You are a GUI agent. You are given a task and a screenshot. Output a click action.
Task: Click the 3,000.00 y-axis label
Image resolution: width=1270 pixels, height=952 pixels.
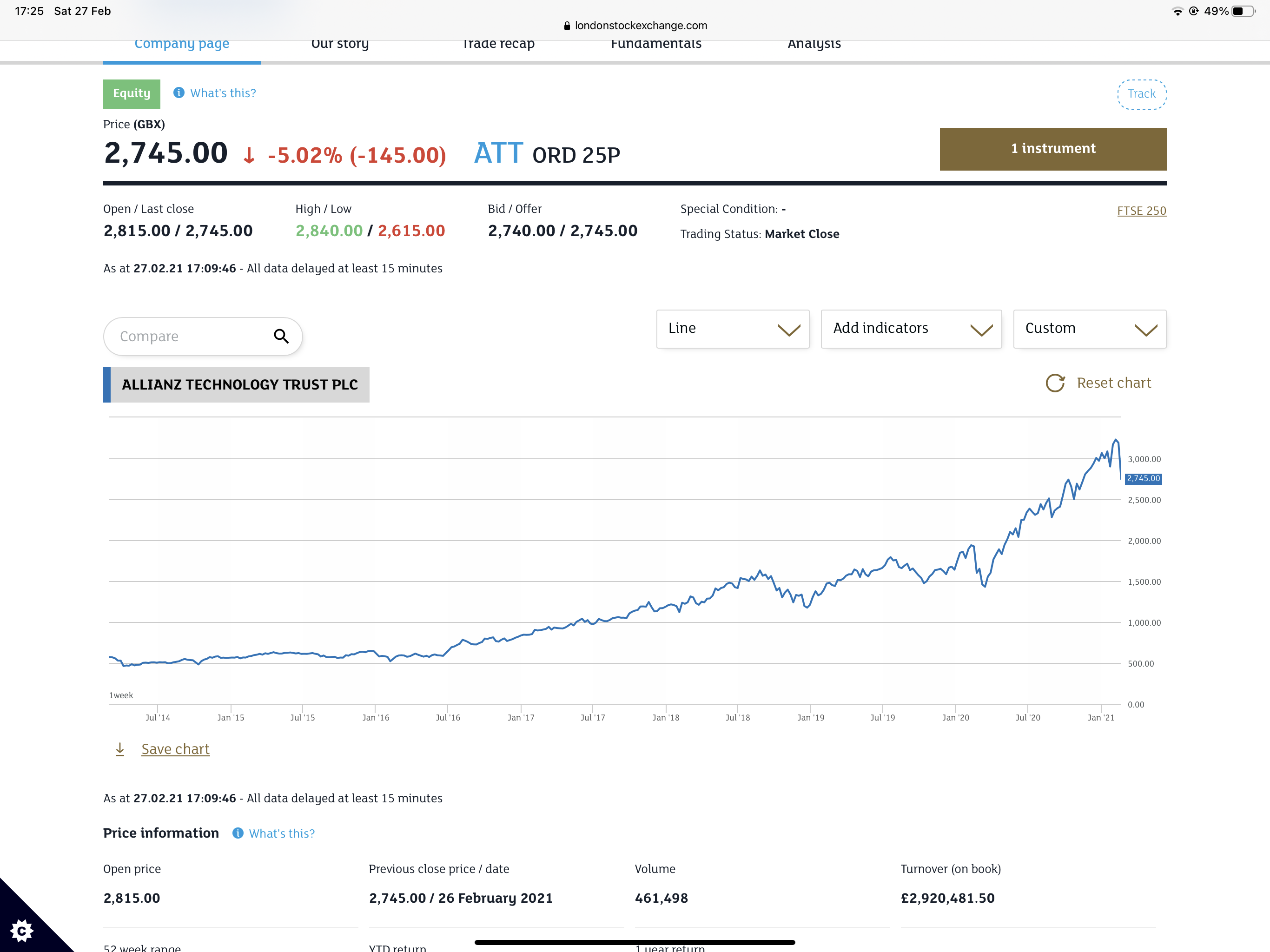coord(1144,459)
